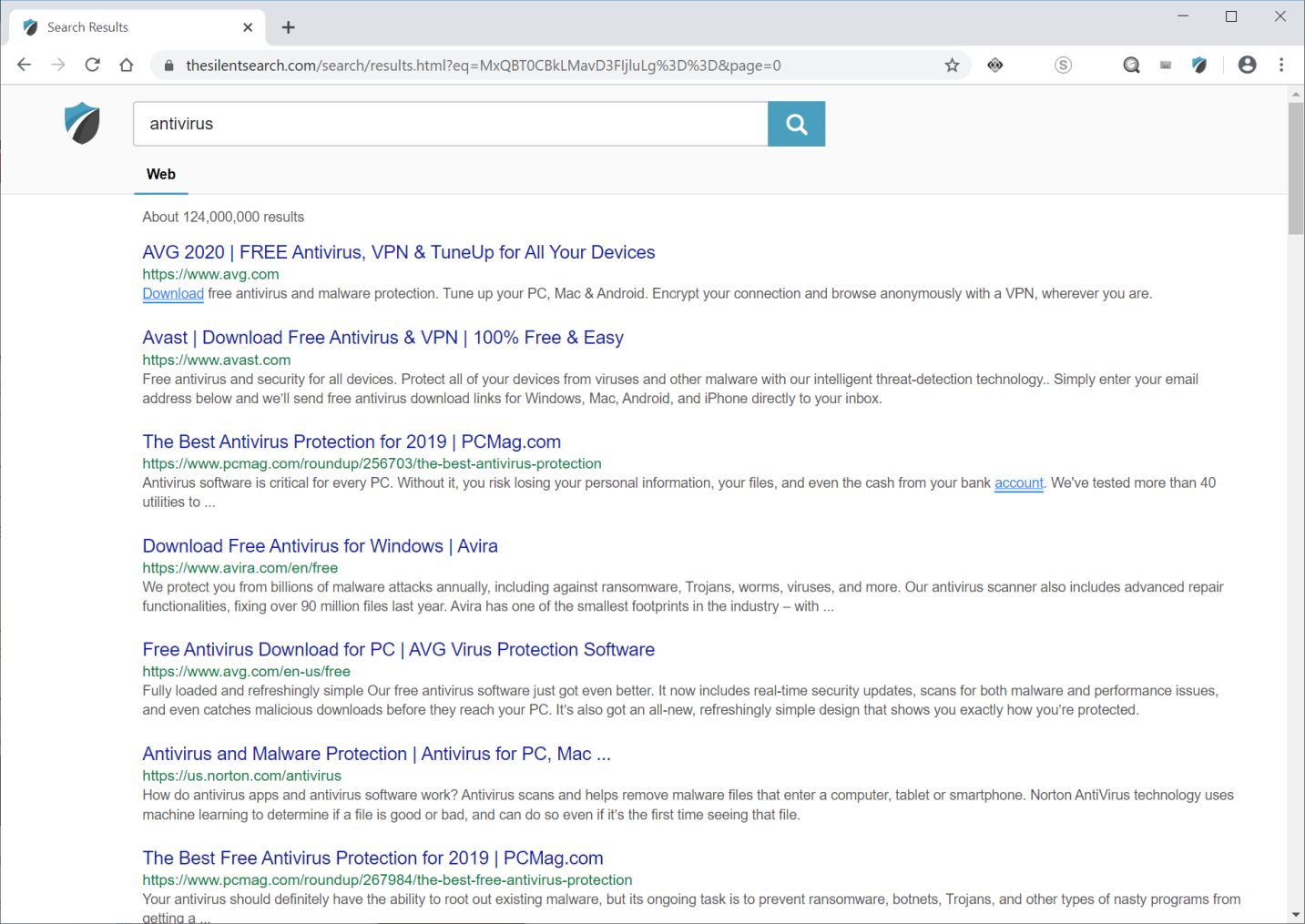Close the Search Results tab
The height and width of the screenshot is (924, 1305).
248,27
